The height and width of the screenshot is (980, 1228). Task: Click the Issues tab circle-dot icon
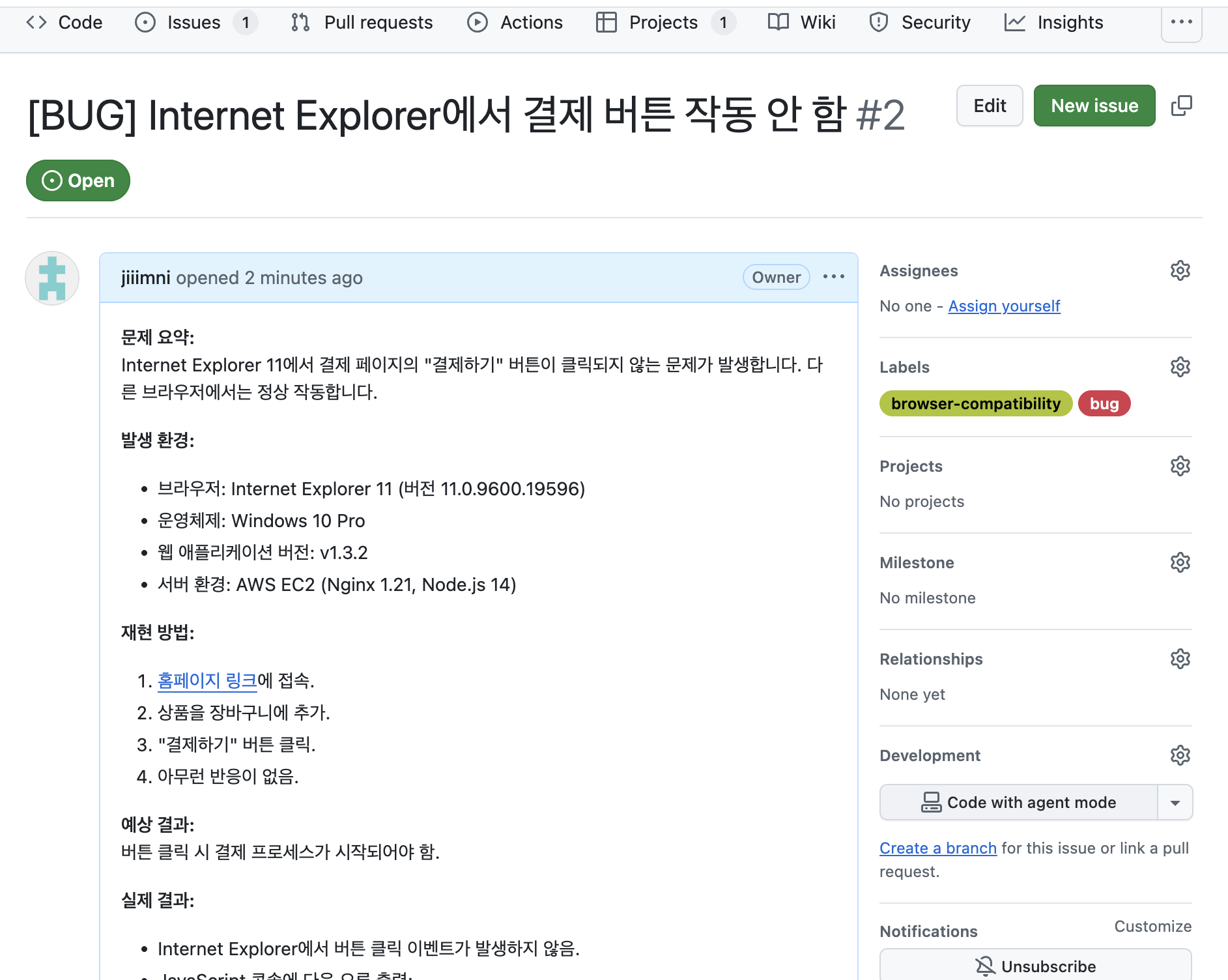[145, 23]
